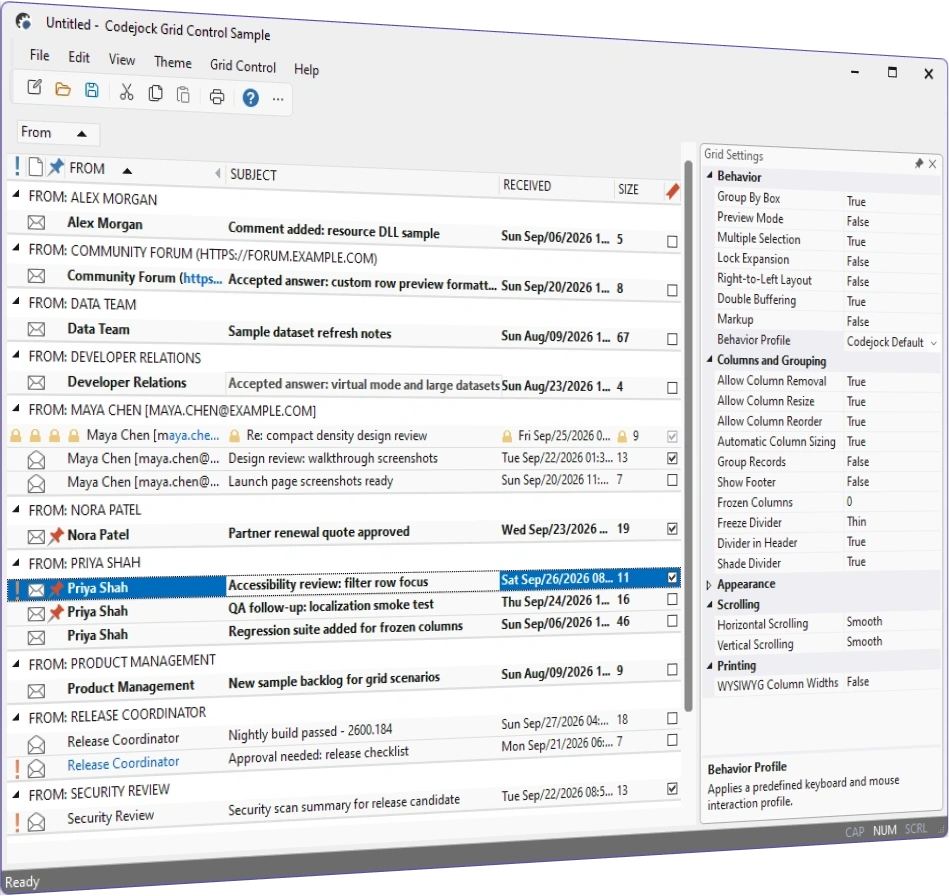Click the importance exclamation column header icon

(x=17, y=165)
